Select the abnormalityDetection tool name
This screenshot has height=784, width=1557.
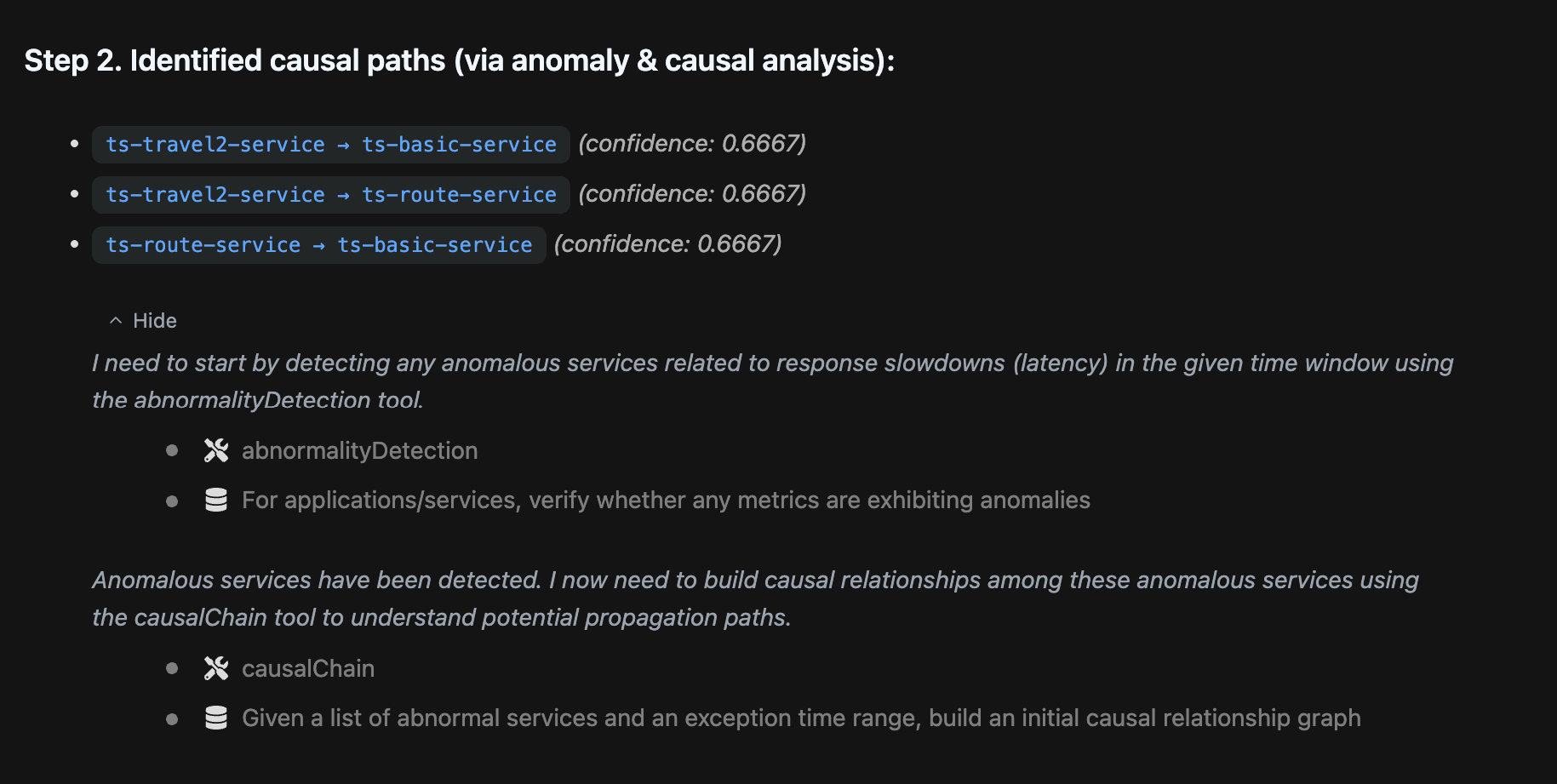point(359,450)
